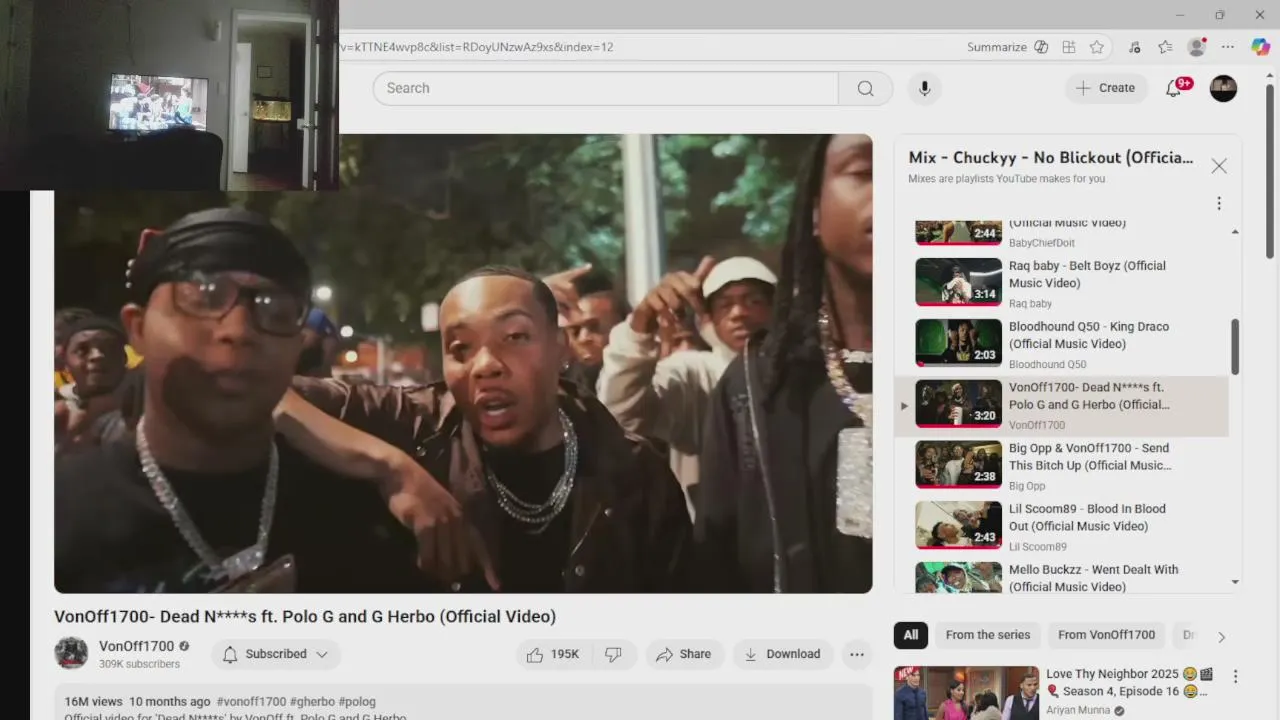Show more filter chips with right arrow
This screenshot has width=1280, height=720.
(1221, 636)
